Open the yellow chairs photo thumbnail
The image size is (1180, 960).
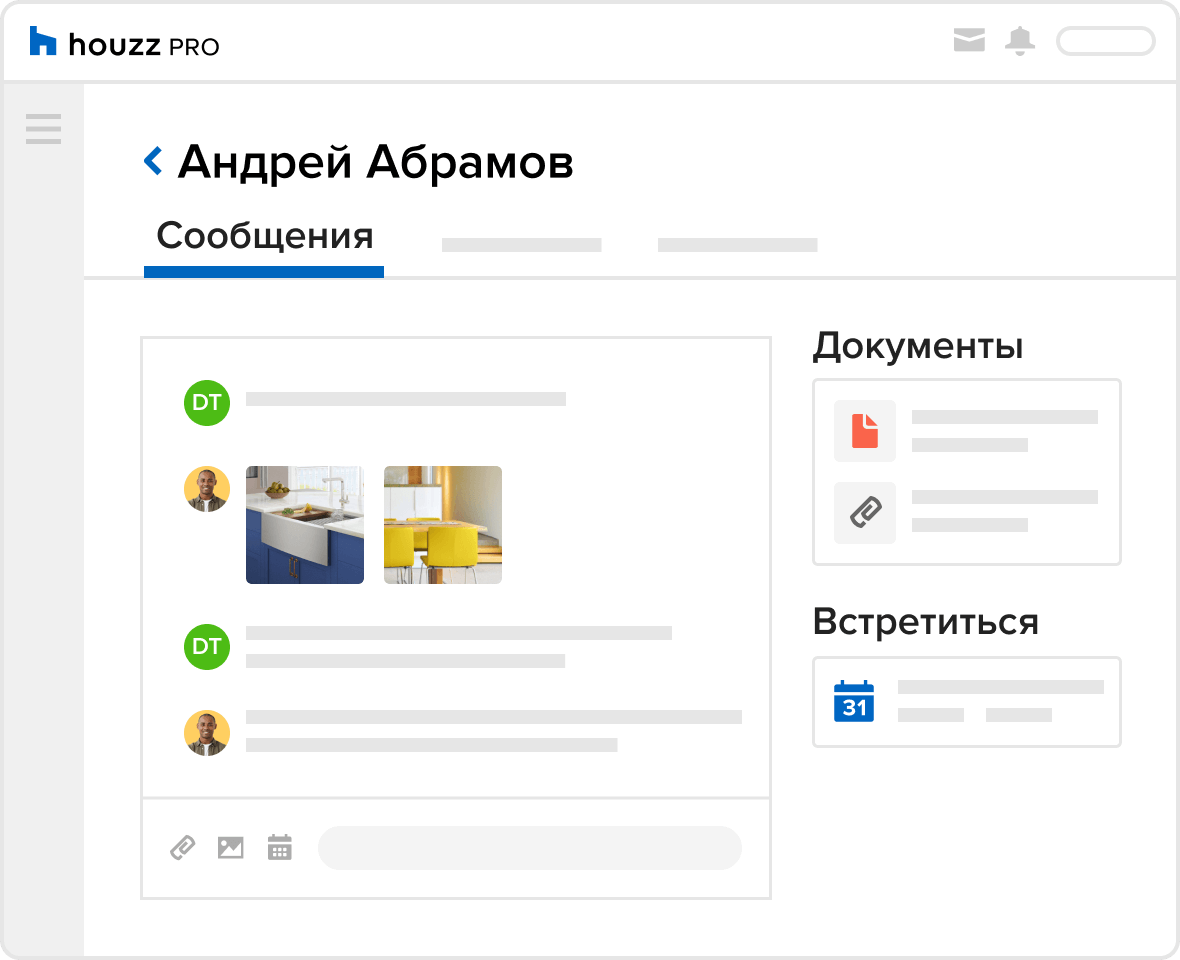pos(443,525)
